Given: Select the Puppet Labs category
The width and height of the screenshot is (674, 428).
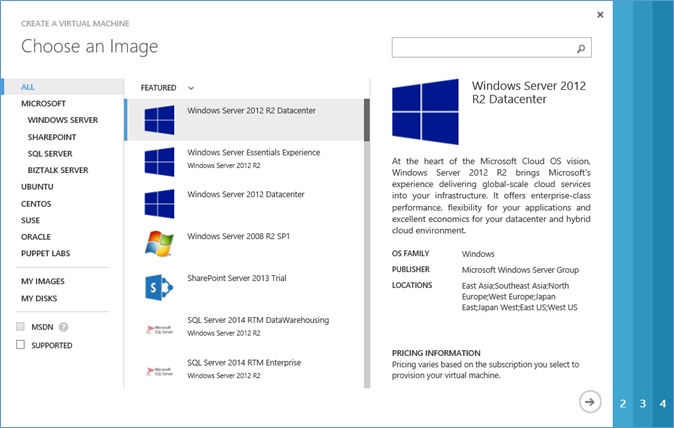Looking at the screenshot, I should (46, 254).
